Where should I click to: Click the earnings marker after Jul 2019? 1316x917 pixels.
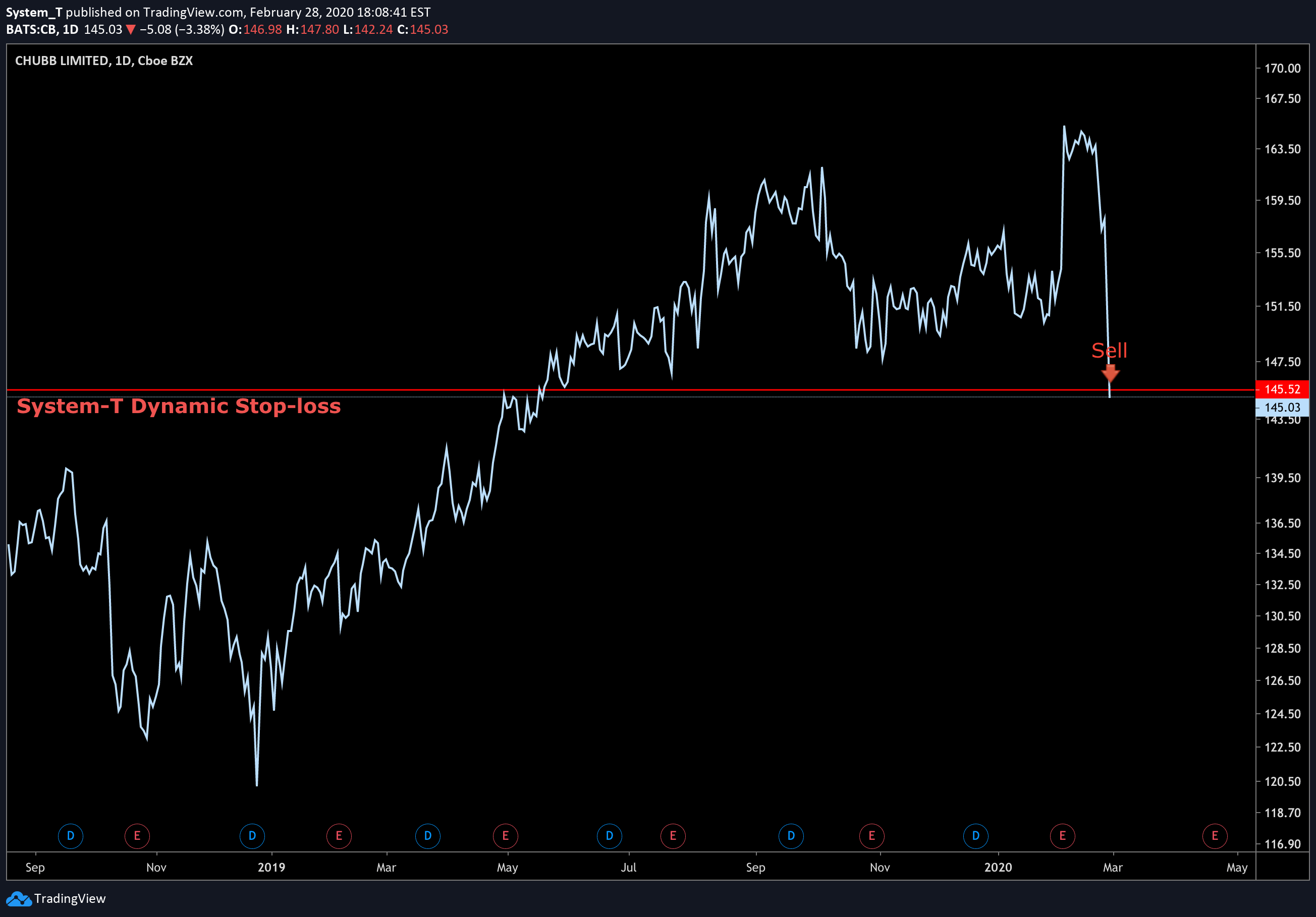coord(673,836)
